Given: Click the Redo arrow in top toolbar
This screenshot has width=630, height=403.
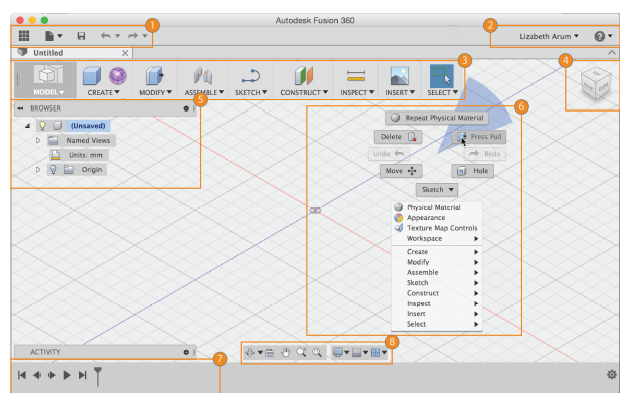Looking at the screenshot, I should tap(133, 36).
